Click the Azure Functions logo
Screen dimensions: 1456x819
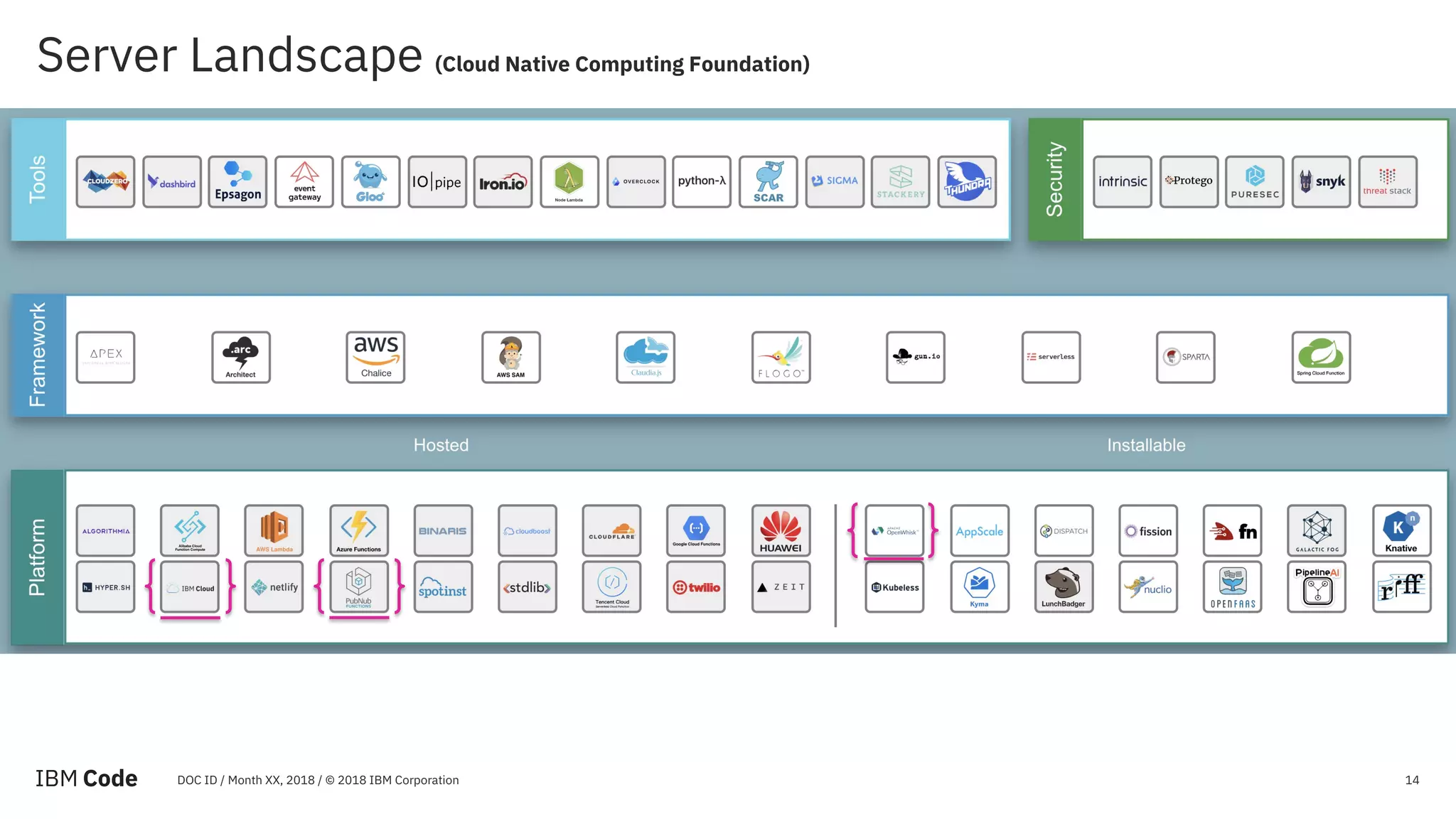pyautogui.click(x=359, y=530)
